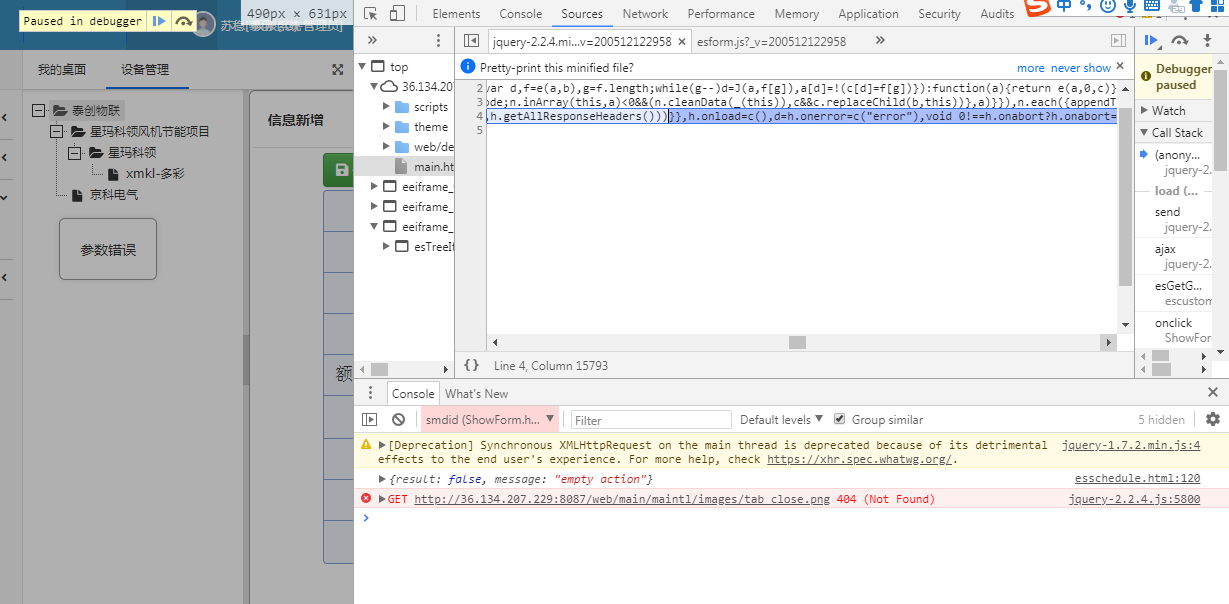Open the navigator three-dot menu

point(438,41)
